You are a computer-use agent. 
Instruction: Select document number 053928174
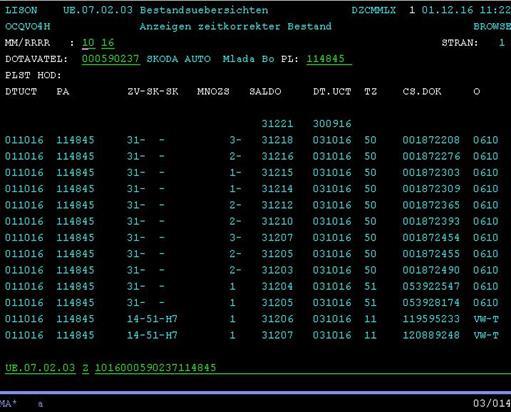(x=431, y=303)
